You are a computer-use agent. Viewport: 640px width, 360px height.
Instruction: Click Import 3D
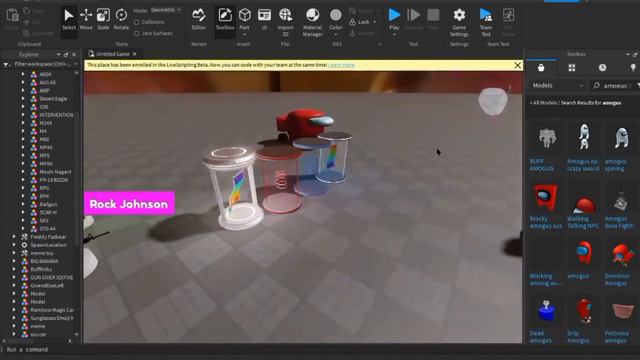pos(285,22)
